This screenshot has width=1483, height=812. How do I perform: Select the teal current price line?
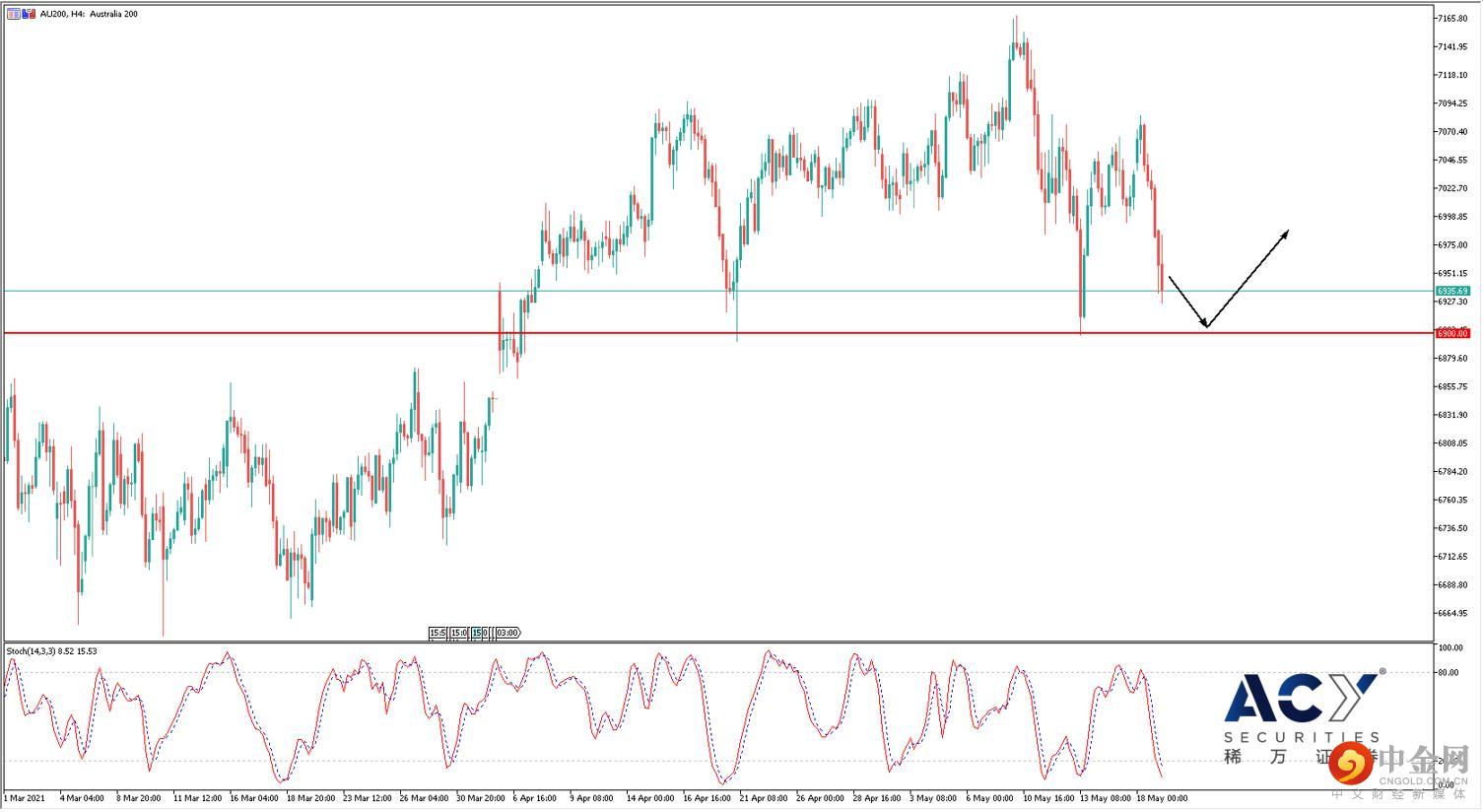717,291
